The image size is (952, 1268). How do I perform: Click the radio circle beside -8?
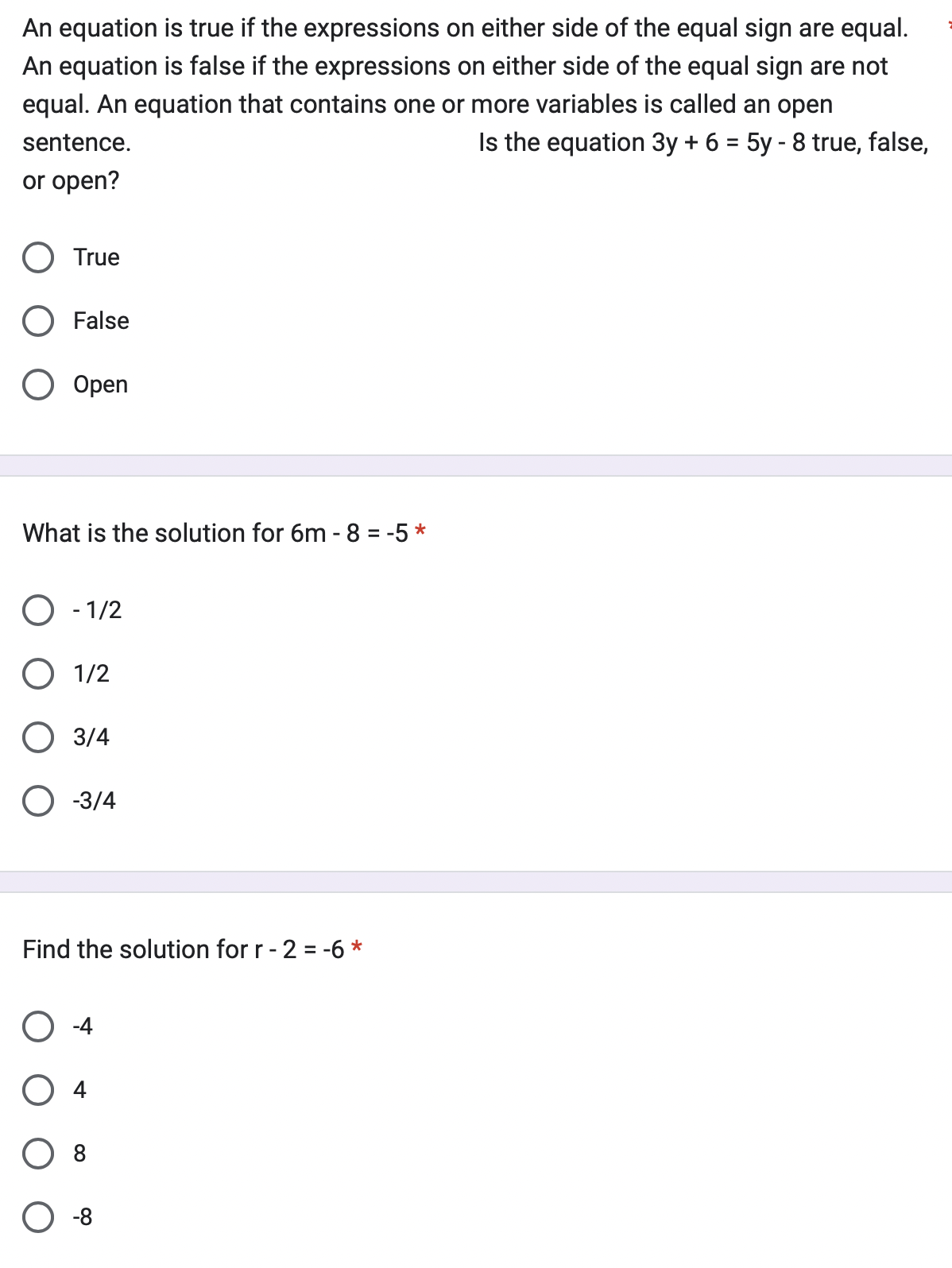tap(38, 1217)
